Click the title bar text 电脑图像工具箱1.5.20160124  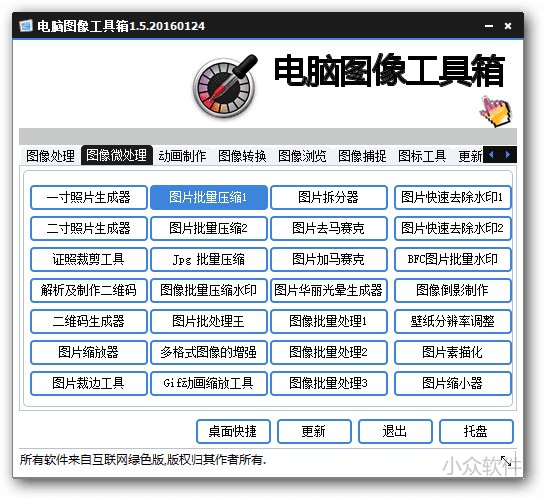point(121,26)
